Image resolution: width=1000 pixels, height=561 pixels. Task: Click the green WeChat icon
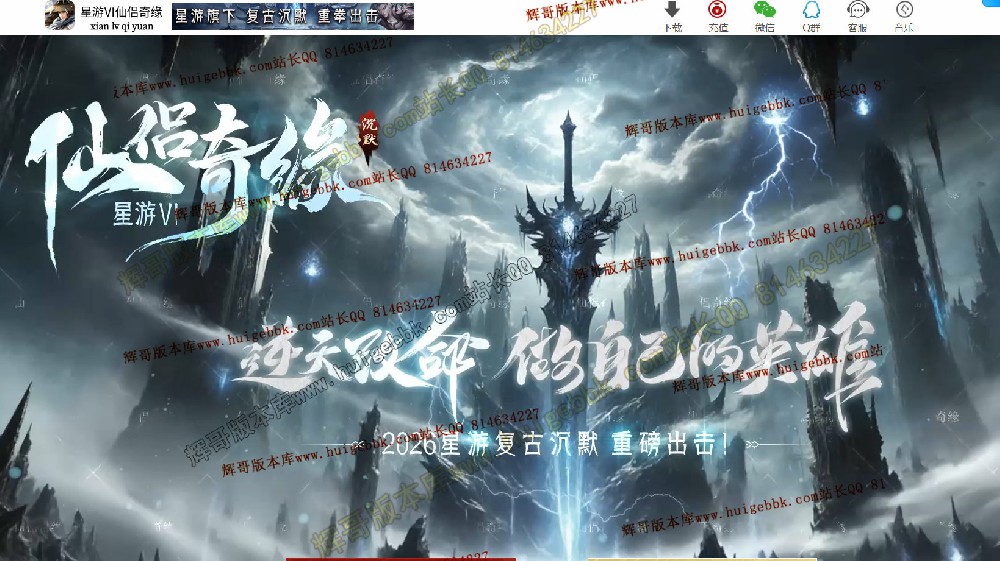765,10
